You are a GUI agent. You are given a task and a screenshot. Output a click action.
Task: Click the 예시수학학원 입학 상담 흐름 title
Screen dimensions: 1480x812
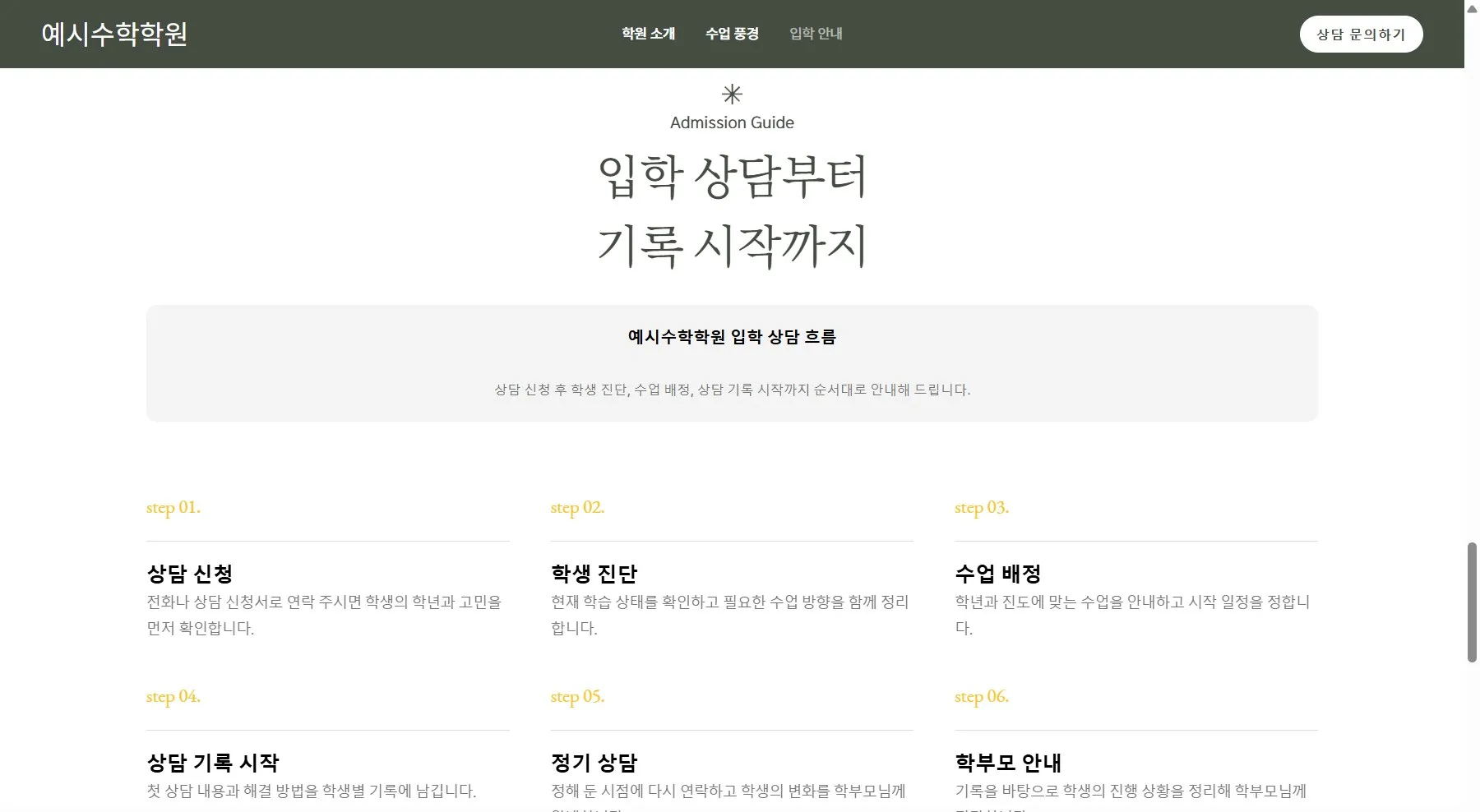coord(732,337)
